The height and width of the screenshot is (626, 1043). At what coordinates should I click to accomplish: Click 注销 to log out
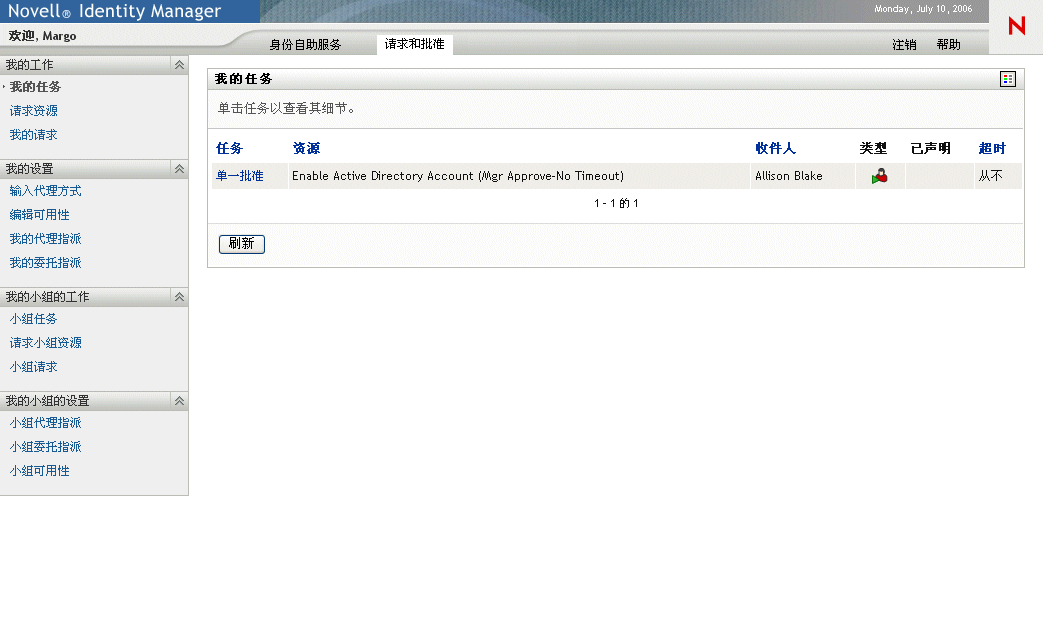[x=903, y=44]
